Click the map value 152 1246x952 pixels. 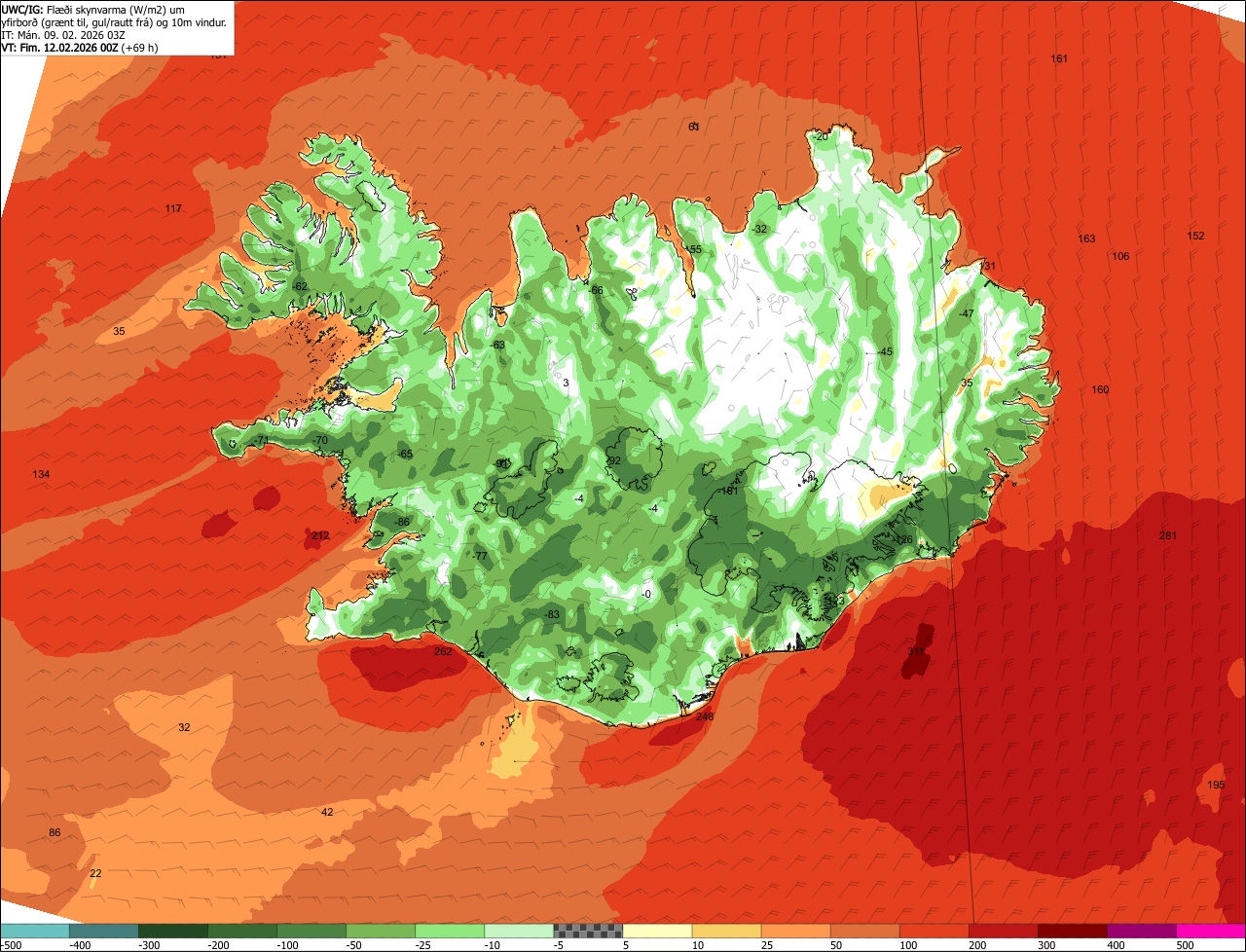click(x=1195, y=237)
